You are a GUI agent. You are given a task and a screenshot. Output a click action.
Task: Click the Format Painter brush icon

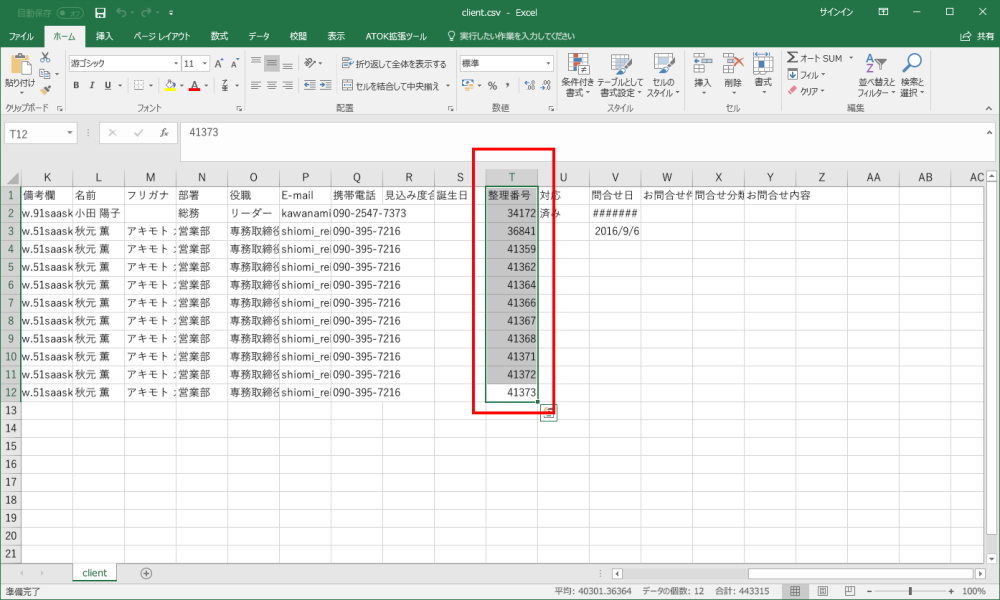(45, 89)
